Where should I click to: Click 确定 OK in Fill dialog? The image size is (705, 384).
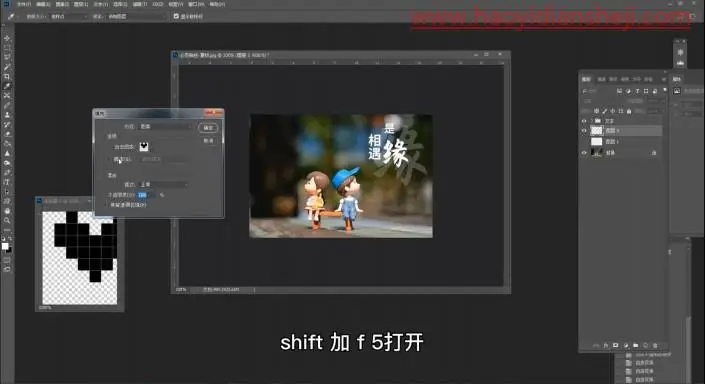click(208, 128)
